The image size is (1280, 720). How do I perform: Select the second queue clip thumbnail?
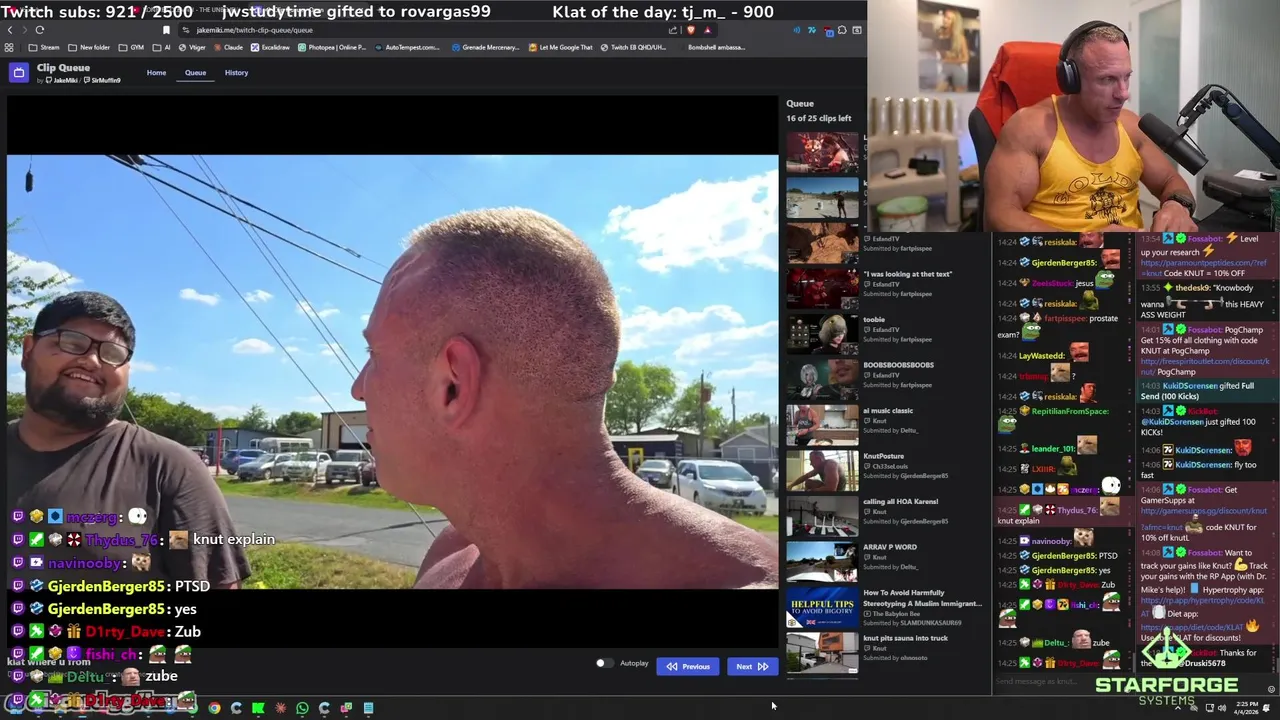822,197
